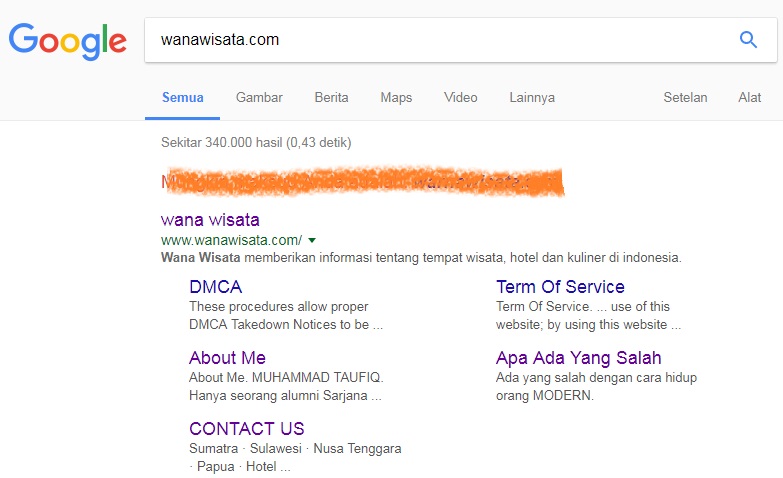Select the Semua tab
This screenshot has width=783, height=478.
pos(182,97)
